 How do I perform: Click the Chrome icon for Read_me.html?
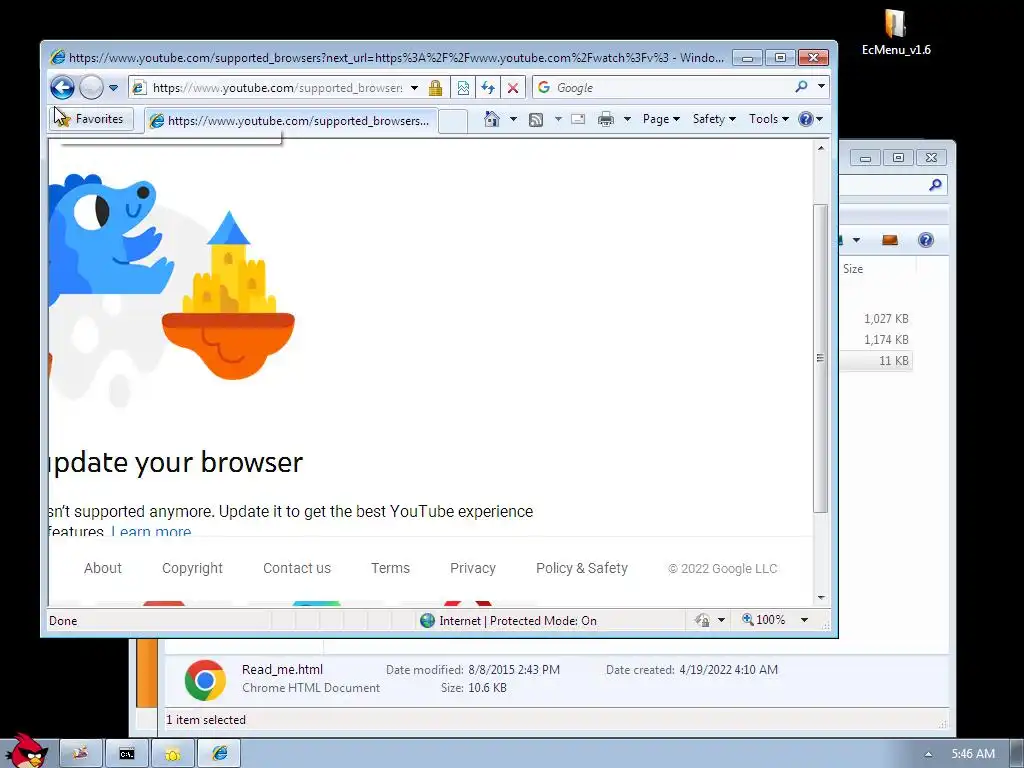tap(205, 680)
